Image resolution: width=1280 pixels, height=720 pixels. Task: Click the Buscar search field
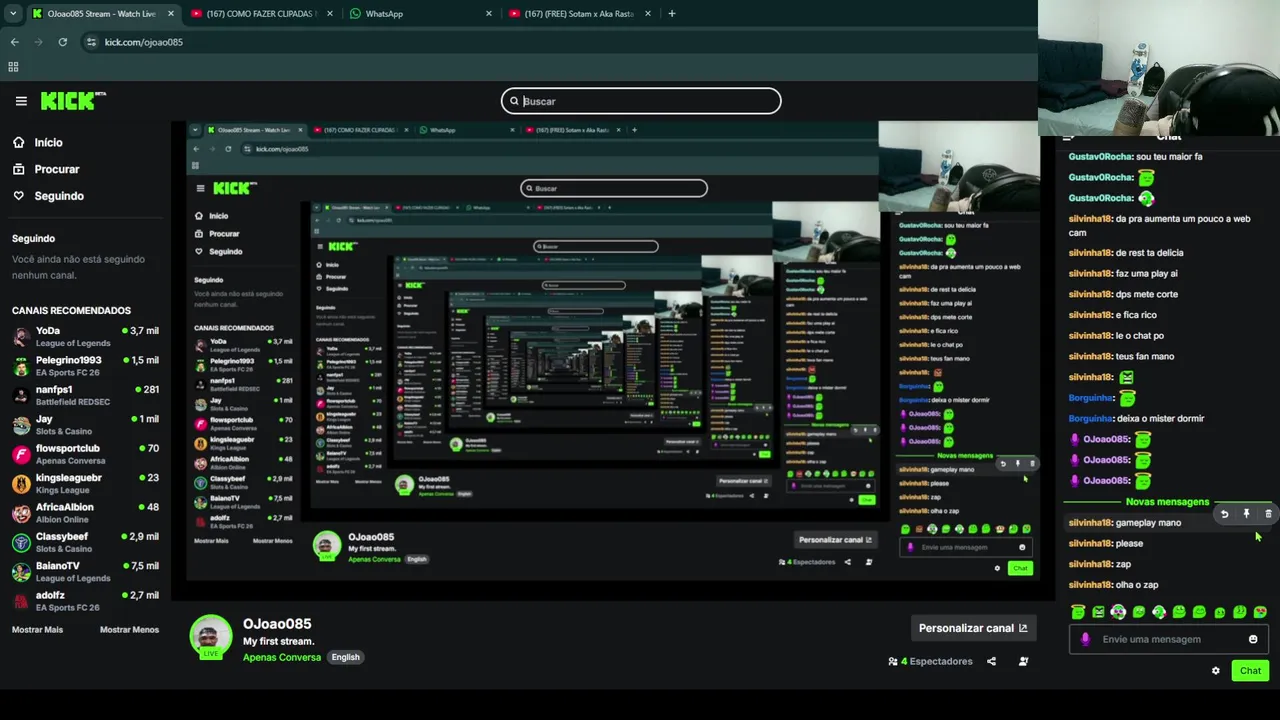[641, 101]
